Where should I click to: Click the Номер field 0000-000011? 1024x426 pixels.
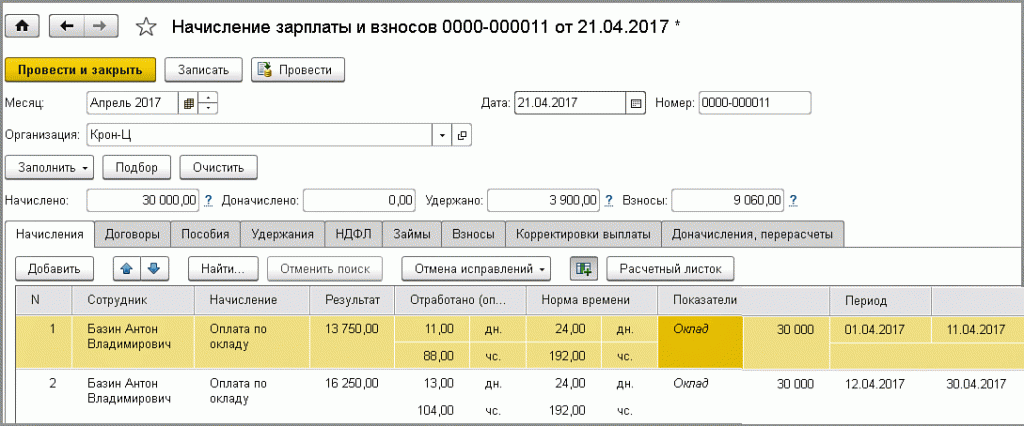755,103
